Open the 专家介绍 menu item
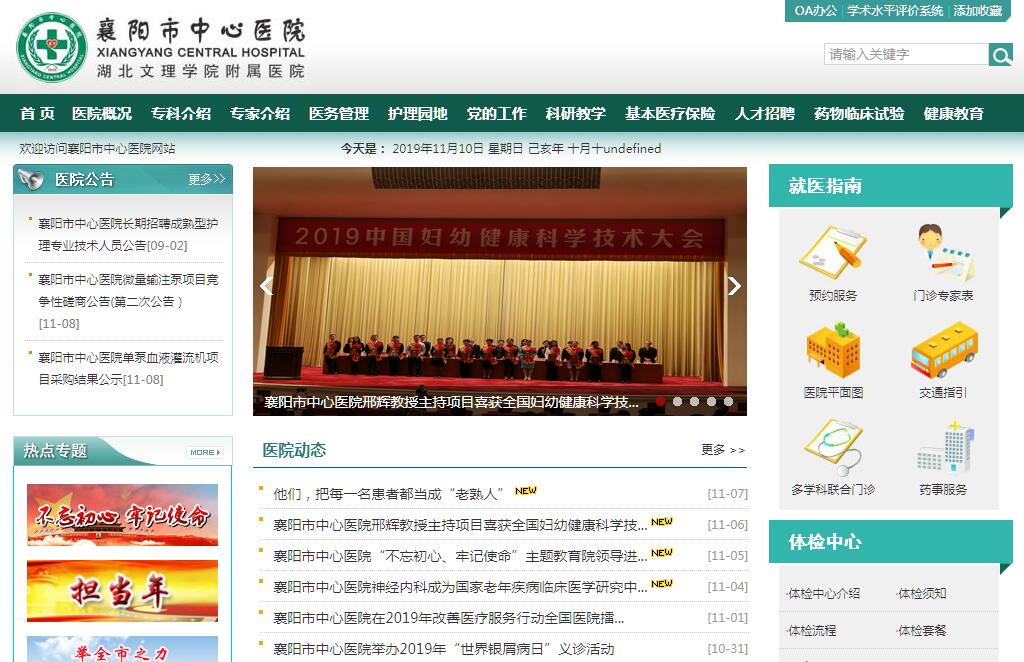Screen dimensions: 1024x662 point(259,114)
